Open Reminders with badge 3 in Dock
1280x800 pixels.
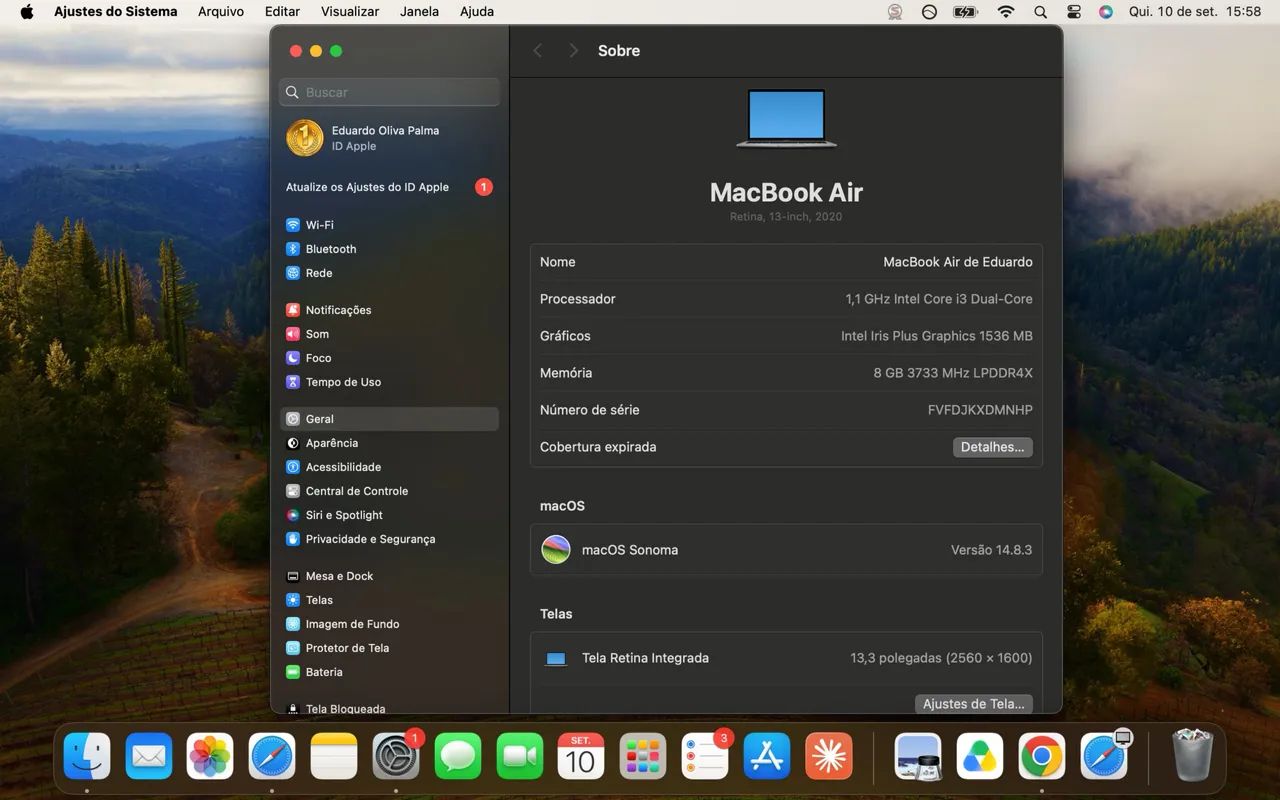coord(705,756)
